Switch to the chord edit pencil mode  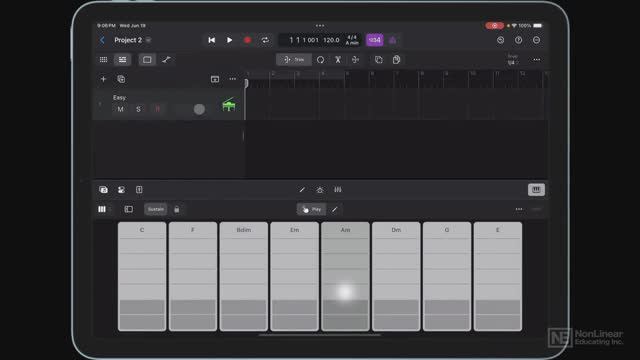tap(335, 209)
